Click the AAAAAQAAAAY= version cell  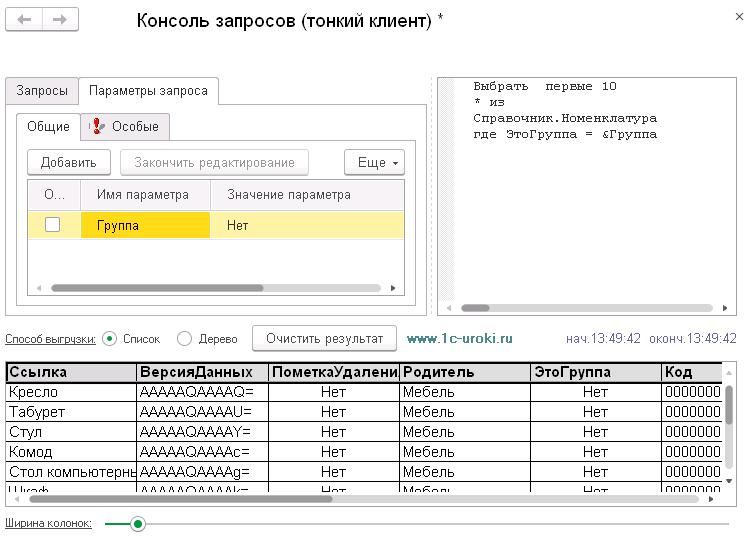[x=202, y=432]
